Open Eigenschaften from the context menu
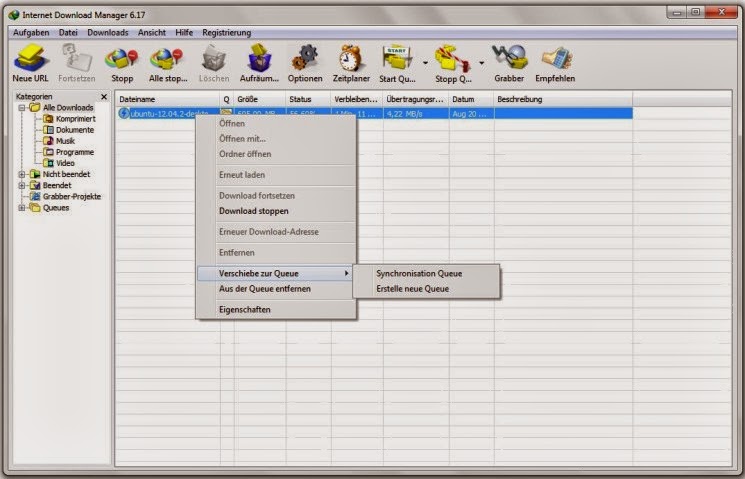745x479 pixels. (x=276, y=310)
